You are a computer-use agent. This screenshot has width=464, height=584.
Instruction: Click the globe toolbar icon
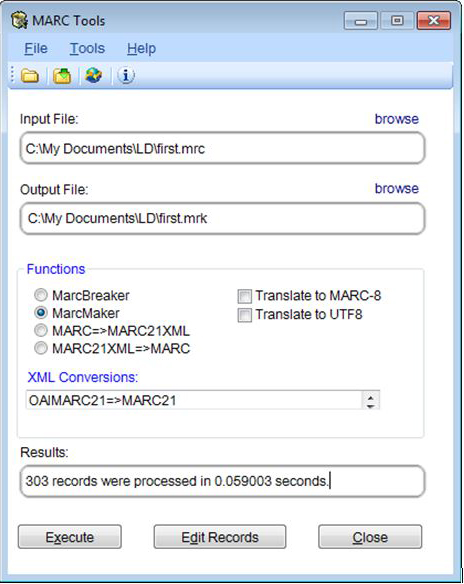93,75
